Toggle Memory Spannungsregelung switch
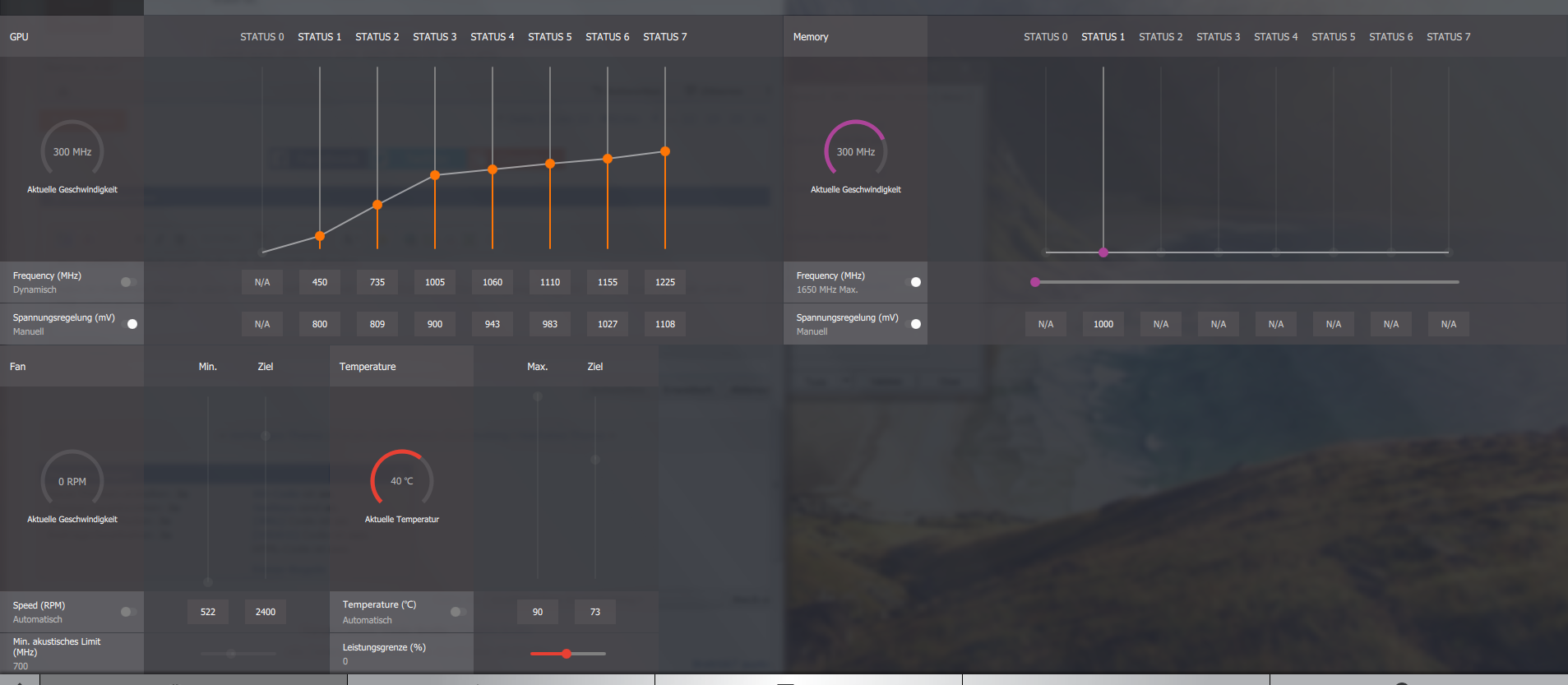This screenshot has height=685, width=1568. 913,324
